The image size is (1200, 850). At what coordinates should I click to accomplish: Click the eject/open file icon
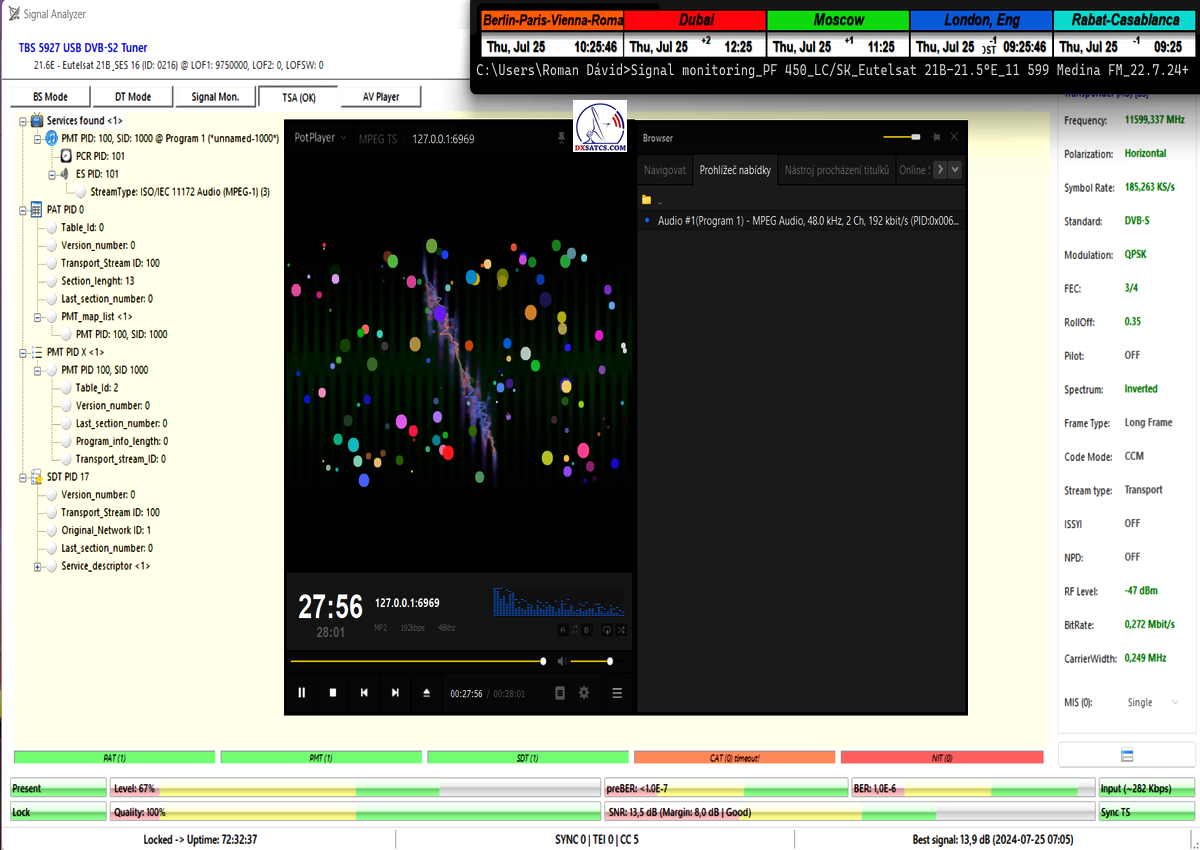[x=427, y=693]
